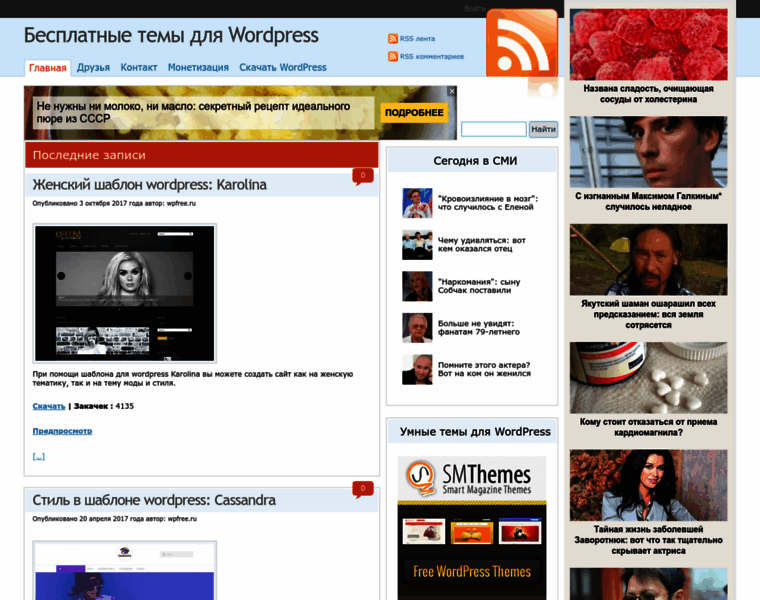Click thumbnail beside Помните этого актера news
This screenshot has width=760, height=600.
[417, 370]
